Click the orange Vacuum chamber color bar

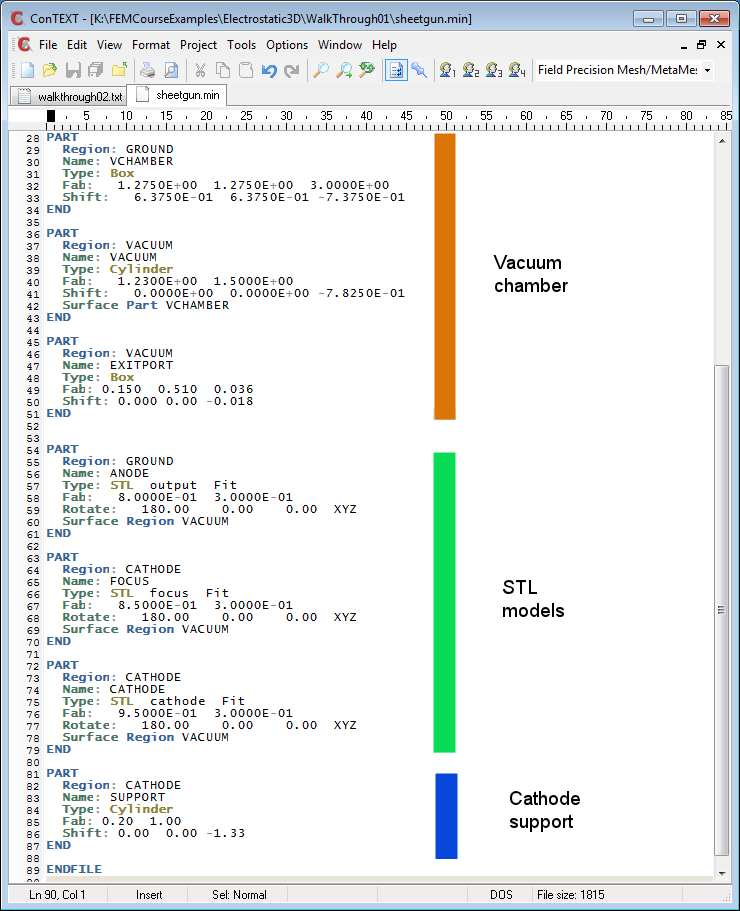pyautogui.click(x=445, y=276)
